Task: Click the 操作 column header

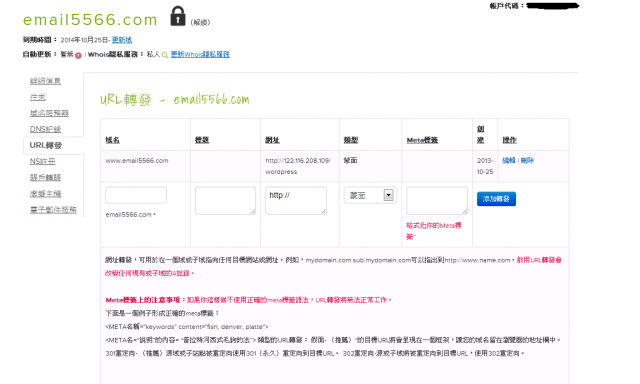Action: click(x=509, y=140)
